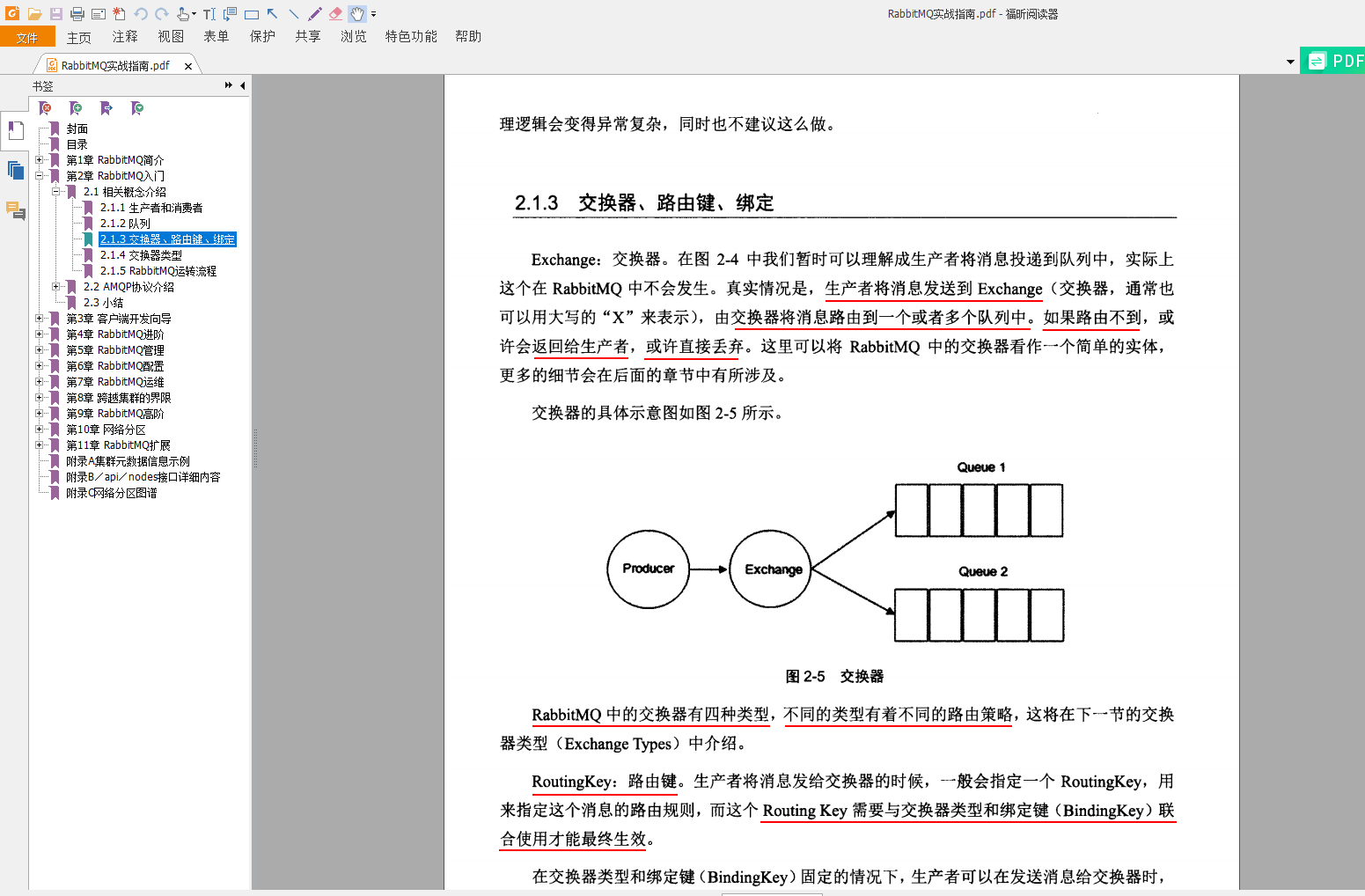Collapse the bookmark panel with left triangle
This screenshot has width=1365, height=896.
click(243, 85)
